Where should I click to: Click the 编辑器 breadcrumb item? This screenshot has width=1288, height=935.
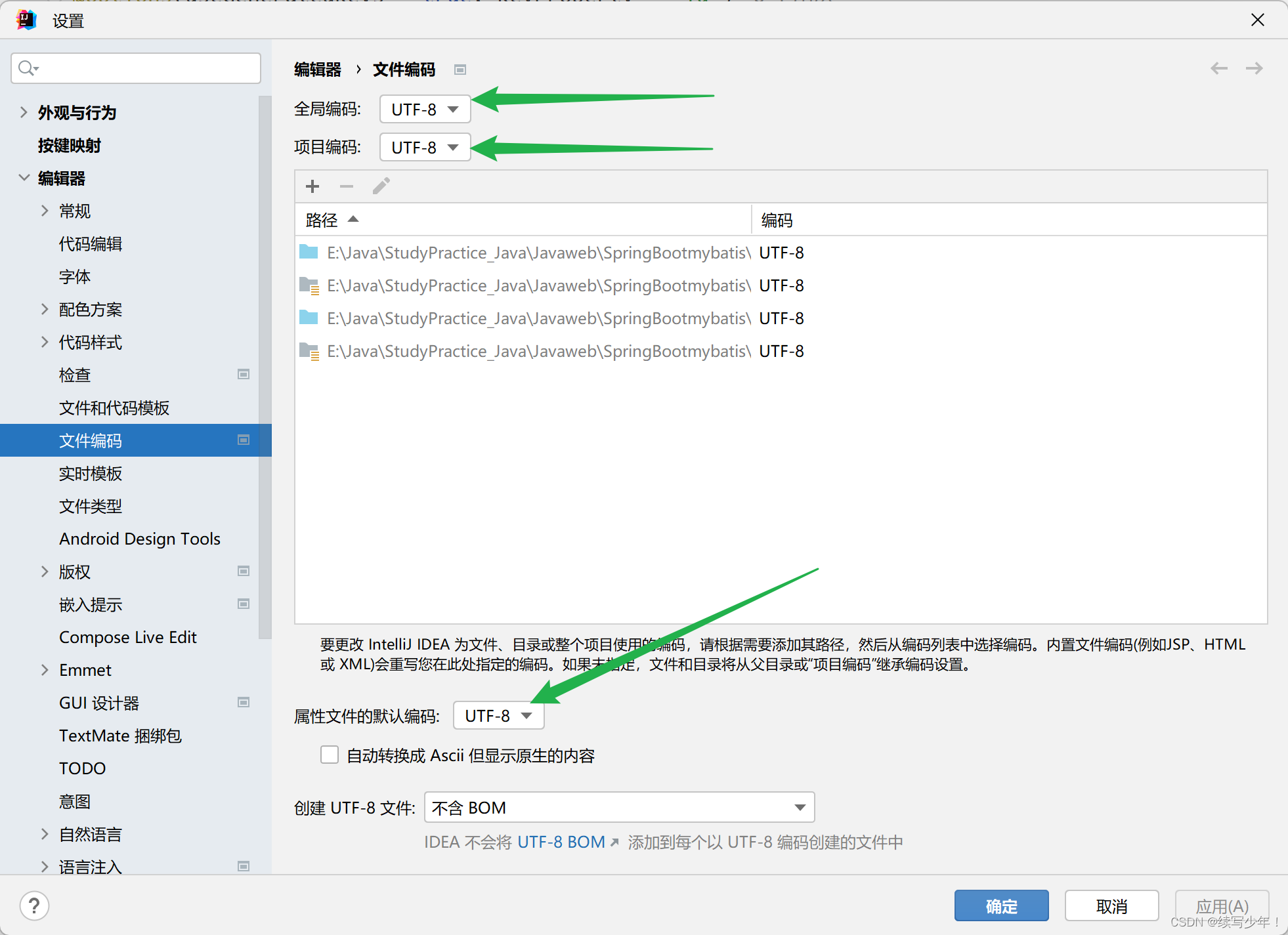317,70
